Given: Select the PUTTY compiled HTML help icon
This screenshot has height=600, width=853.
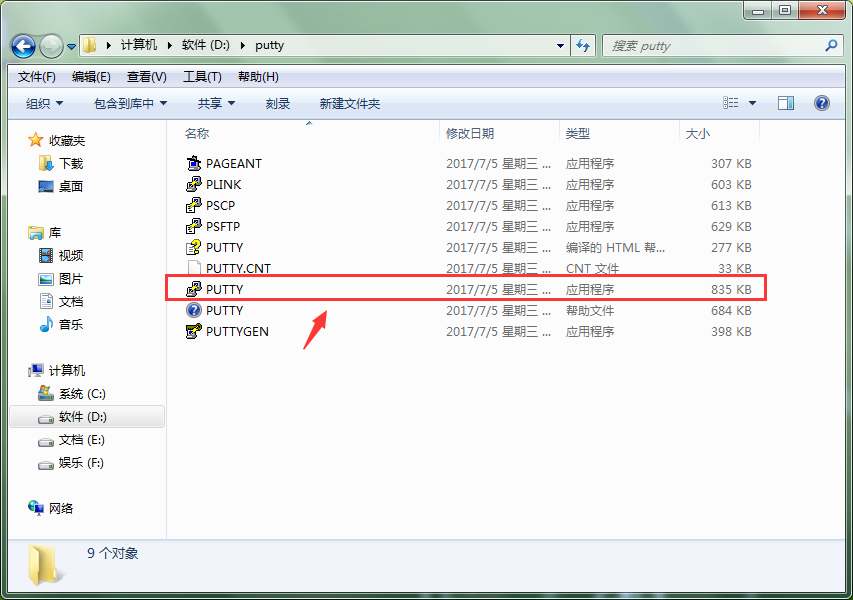Looking at the screenshot, I should 193,248.
